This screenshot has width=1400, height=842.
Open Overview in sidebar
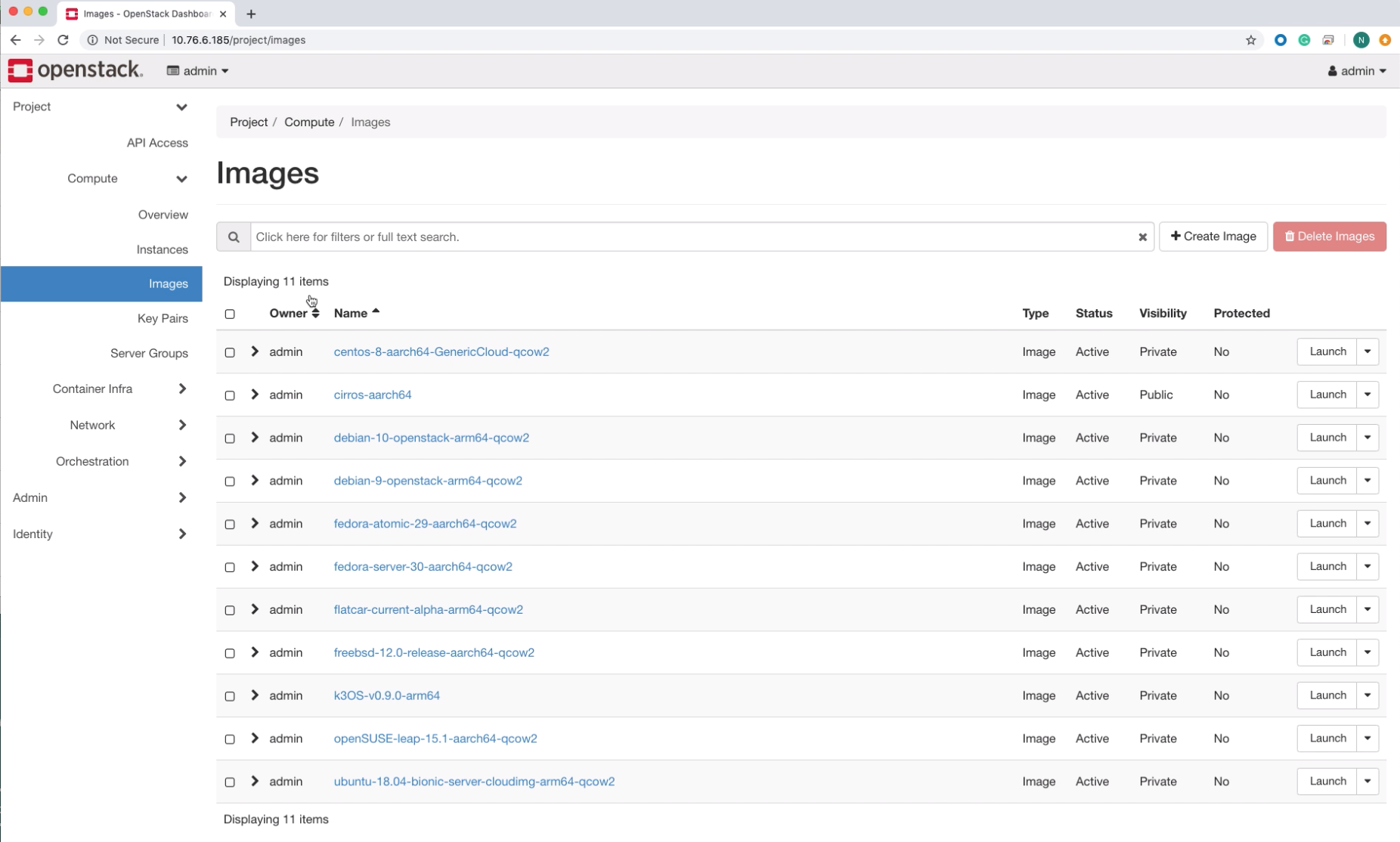pyautogui.click(x=163, y=215)
